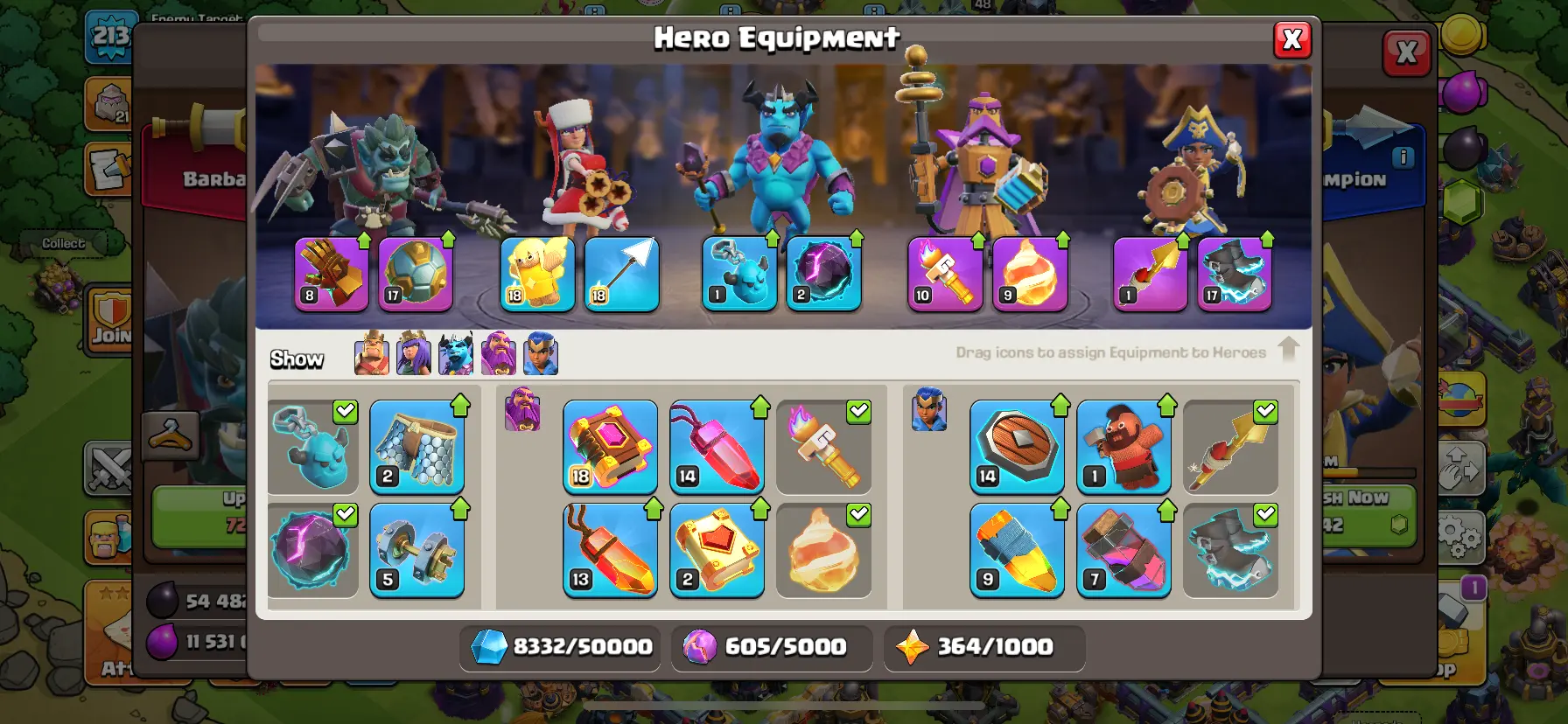Tap the Shiny Ore 8332/50000 counter
Screen dimensions: 1568x724
(560, 647)
